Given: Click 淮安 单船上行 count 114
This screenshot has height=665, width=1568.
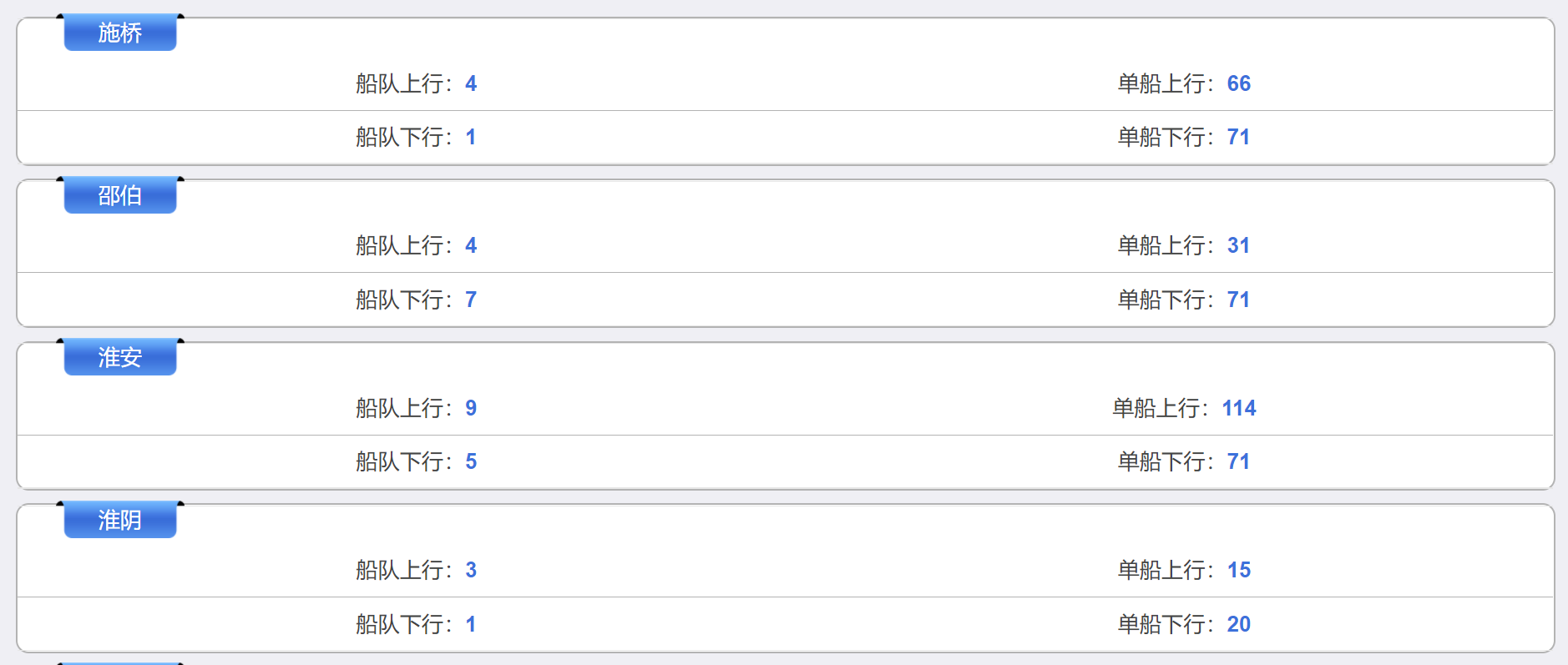Looking at the screenshot, I should pos(1239,408).
